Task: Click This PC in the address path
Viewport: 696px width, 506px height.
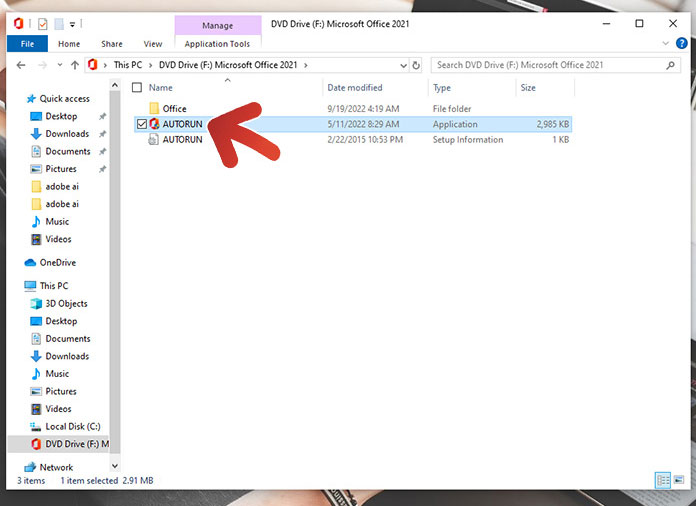Action: coord(128,65)
